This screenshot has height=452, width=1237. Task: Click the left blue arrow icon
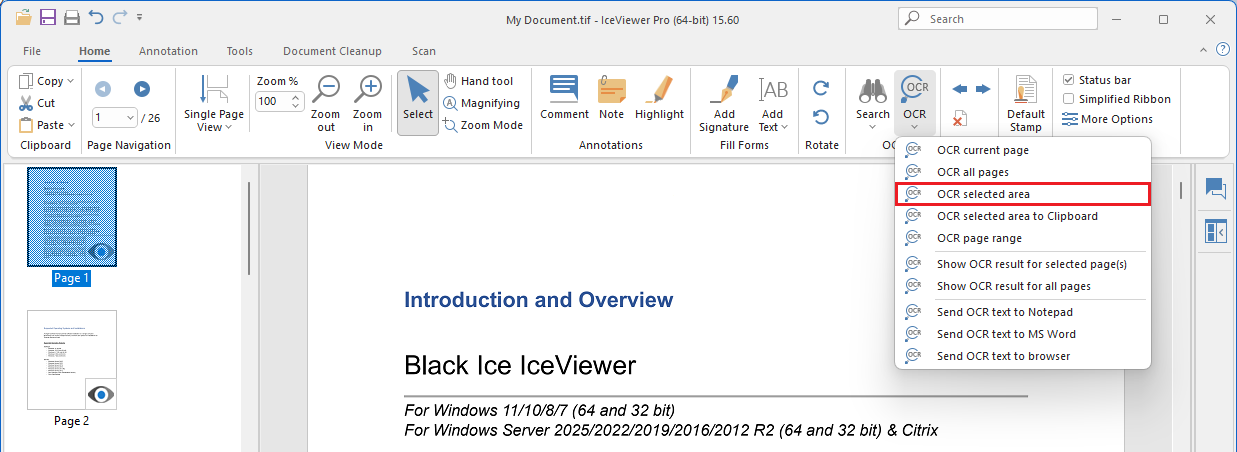(x=960, y=89)
